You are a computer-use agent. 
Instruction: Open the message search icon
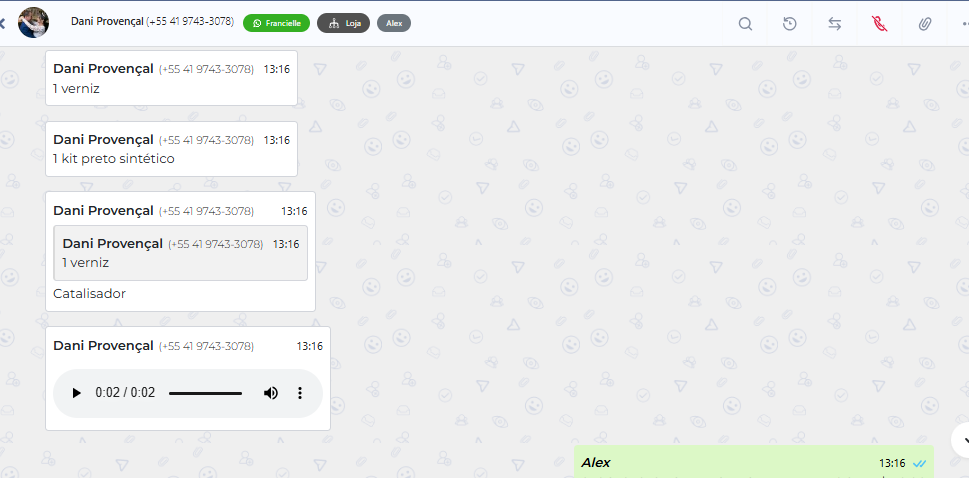tap(745, 24)
